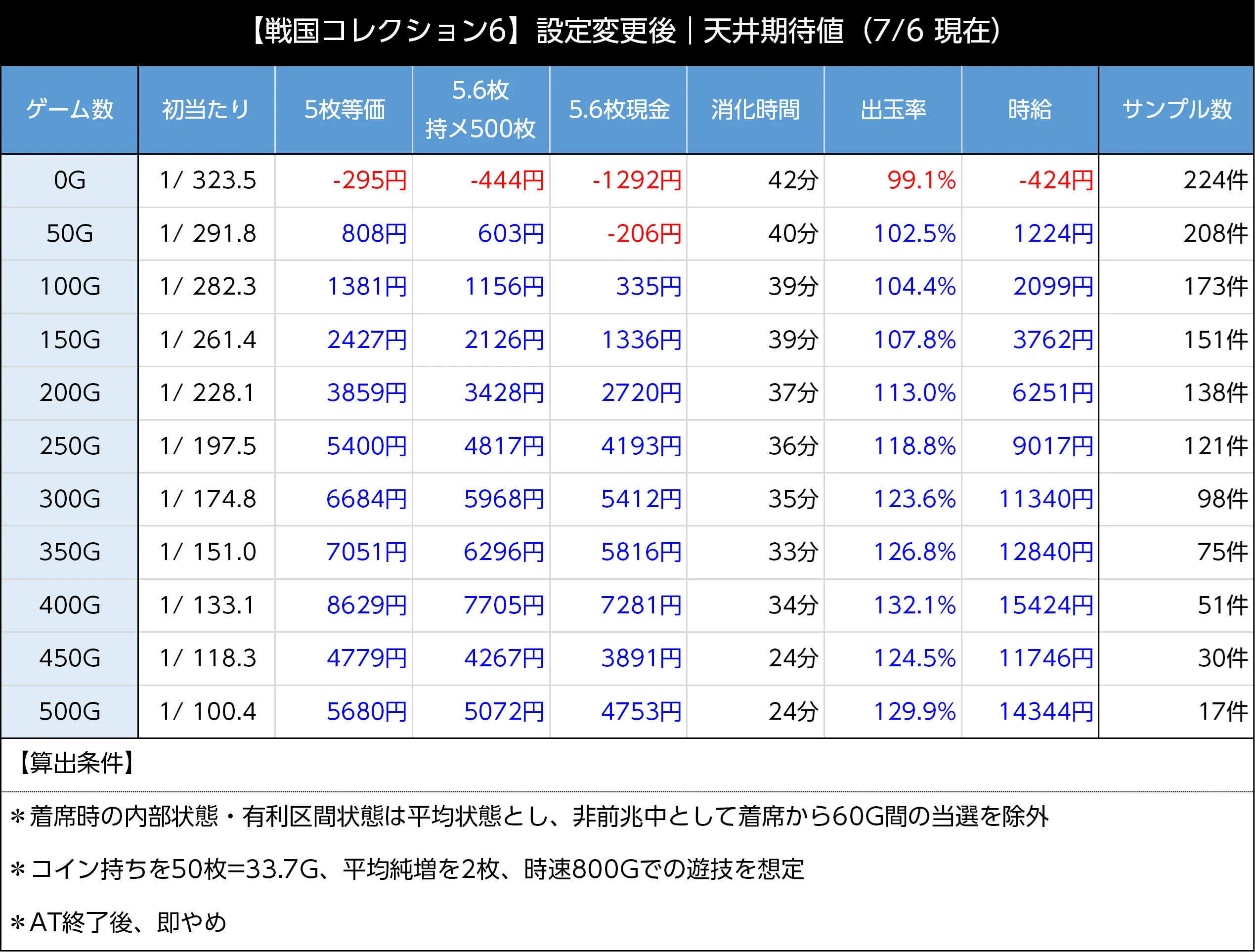The height and width of the screenshot is (952, 1255).
Task: Select the 300G row label
Action: point(70,499)
